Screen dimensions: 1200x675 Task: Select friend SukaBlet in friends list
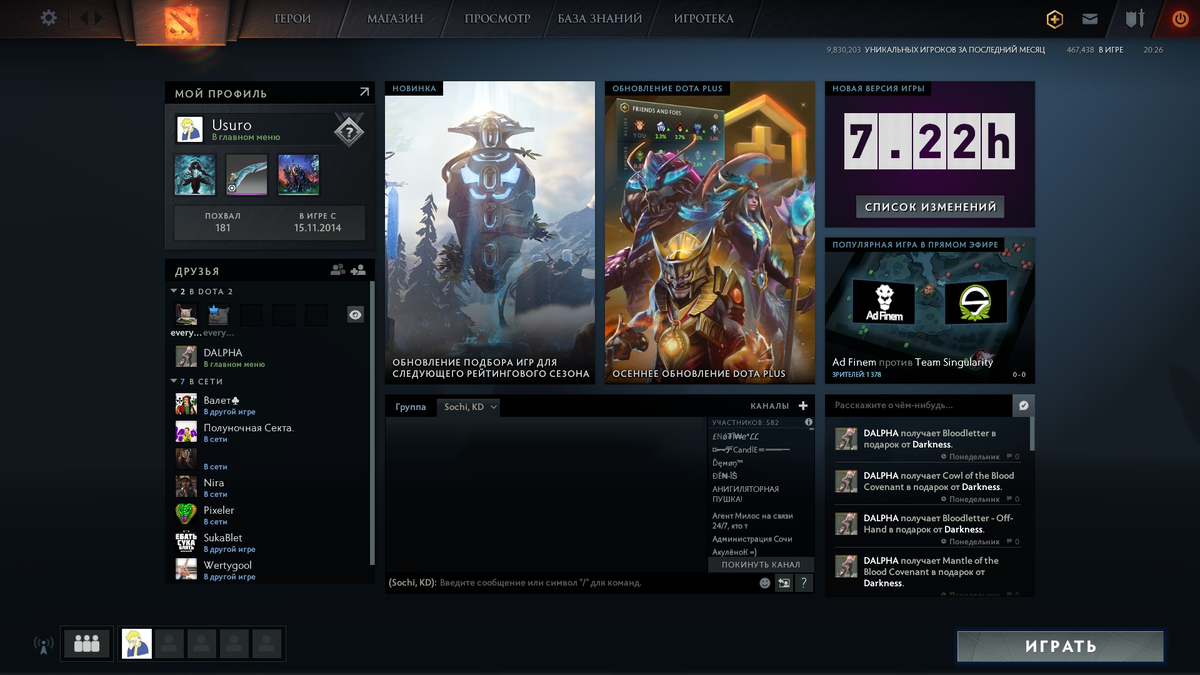coord(270,542)
